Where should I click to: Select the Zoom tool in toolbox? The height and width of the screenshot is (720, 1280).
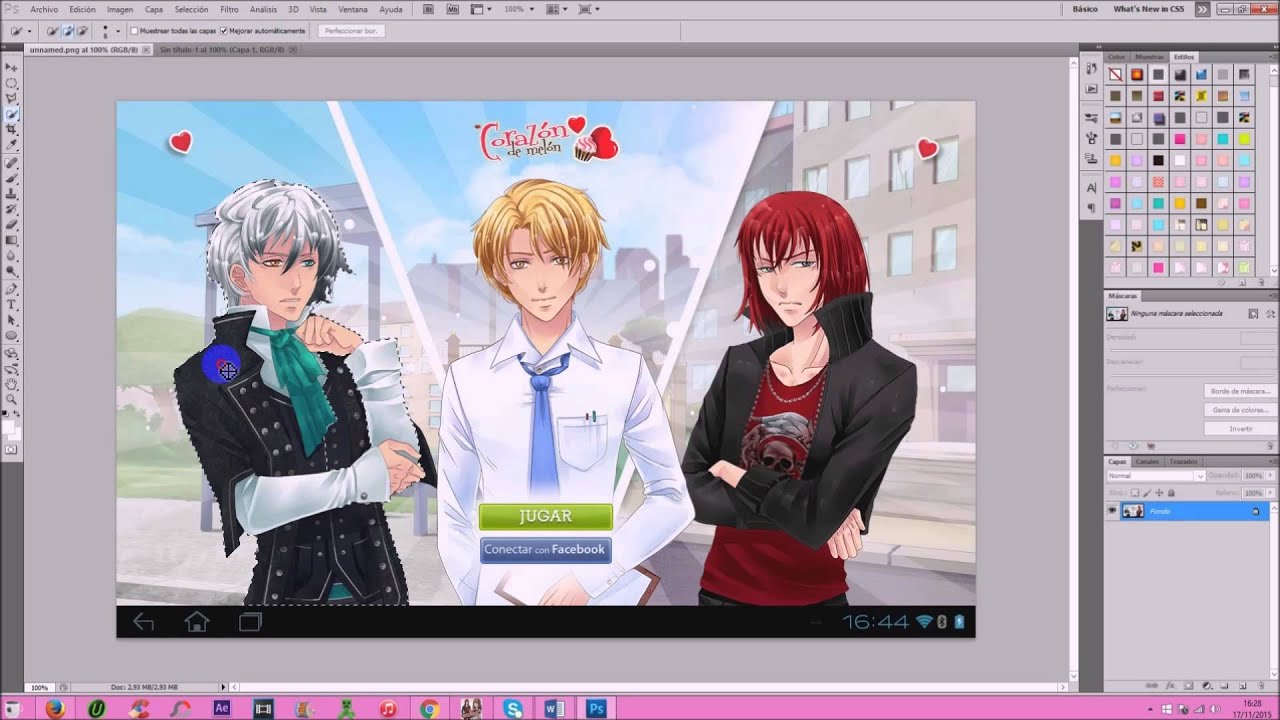point(12,400)
